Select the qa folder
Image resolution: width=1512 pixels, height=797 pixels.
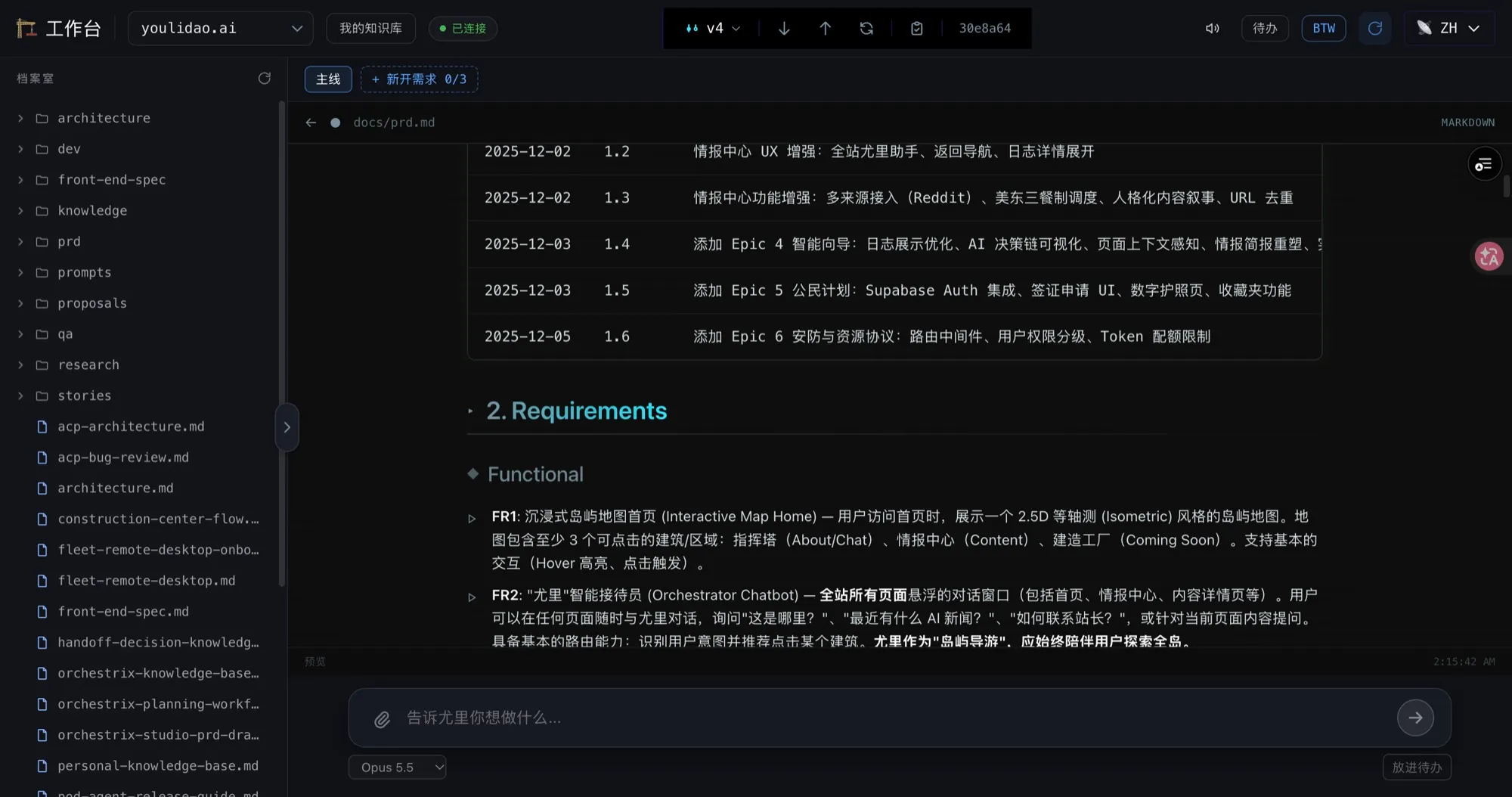pos(140,334)
